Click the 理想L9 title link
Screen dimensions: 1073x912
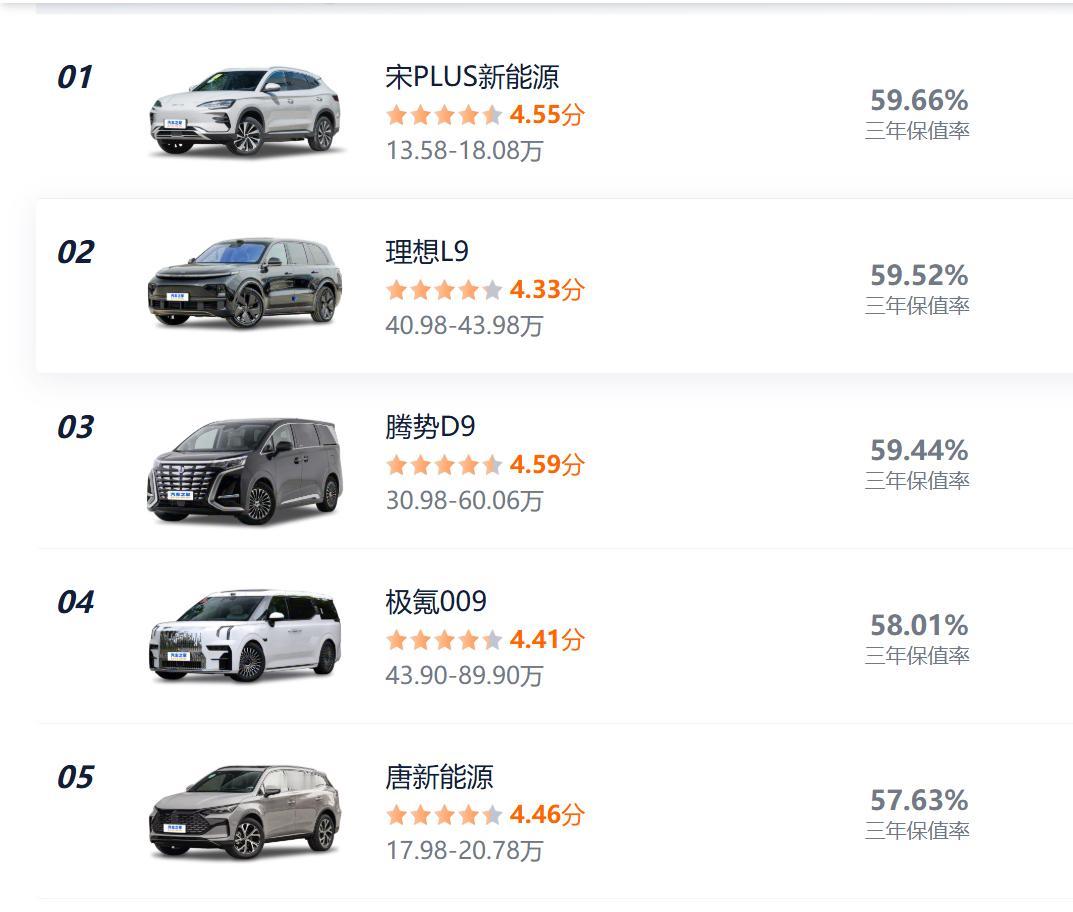coord(427,251)
